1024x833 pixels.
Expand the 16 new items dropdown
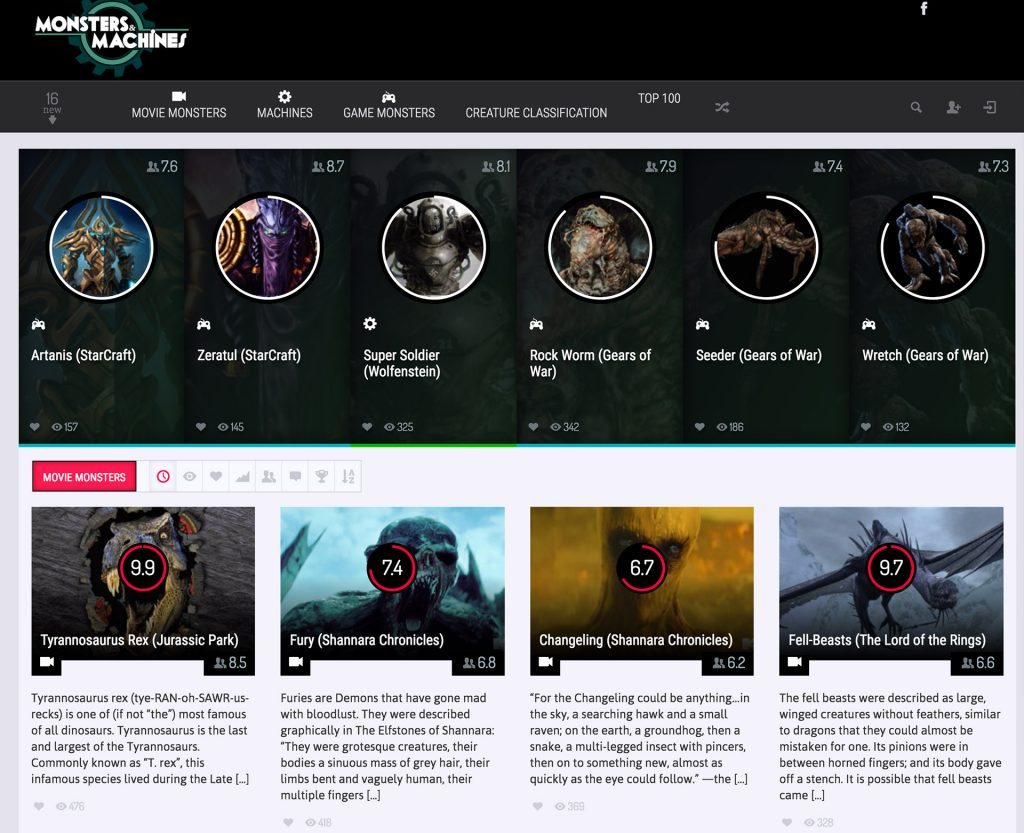tap(52, 108)
